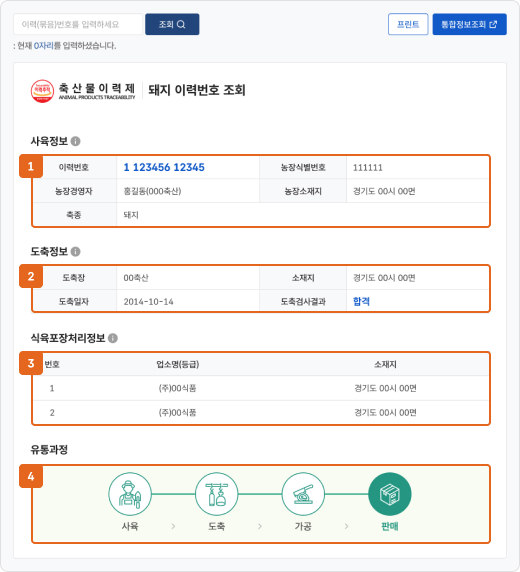Image resolution: width=520 pixels, height=572 pixels.
Task: Click the 유통과정 section heading
Action: point(49,449)
